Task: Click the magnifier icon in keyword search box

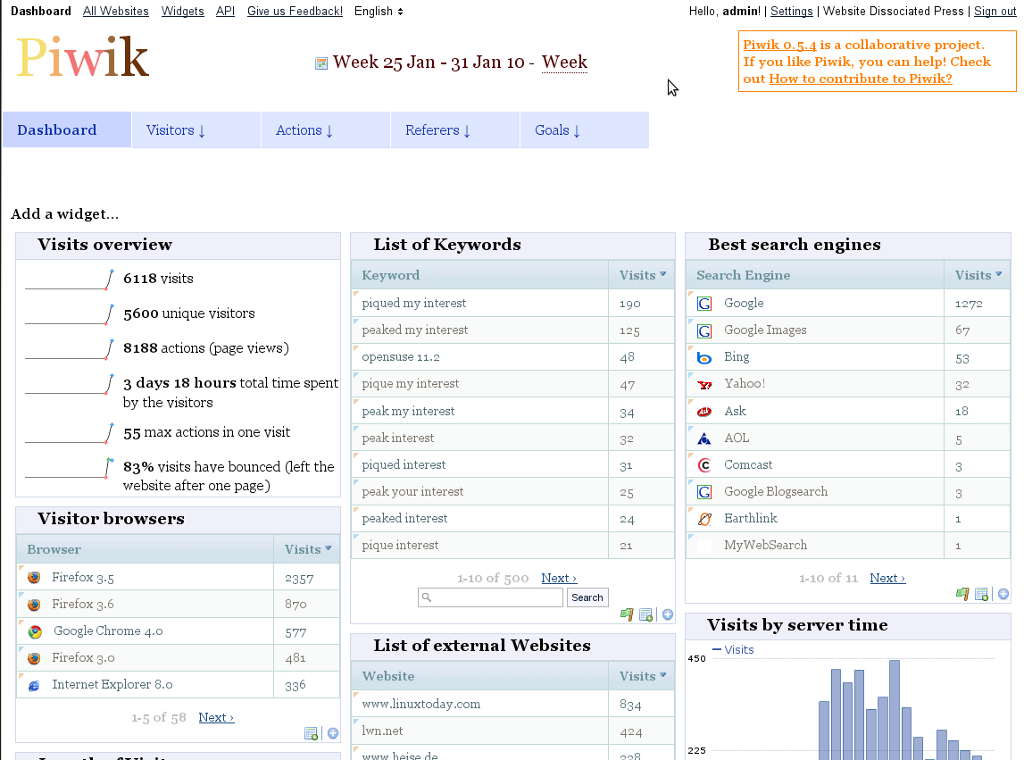Action: pos(426,597)
